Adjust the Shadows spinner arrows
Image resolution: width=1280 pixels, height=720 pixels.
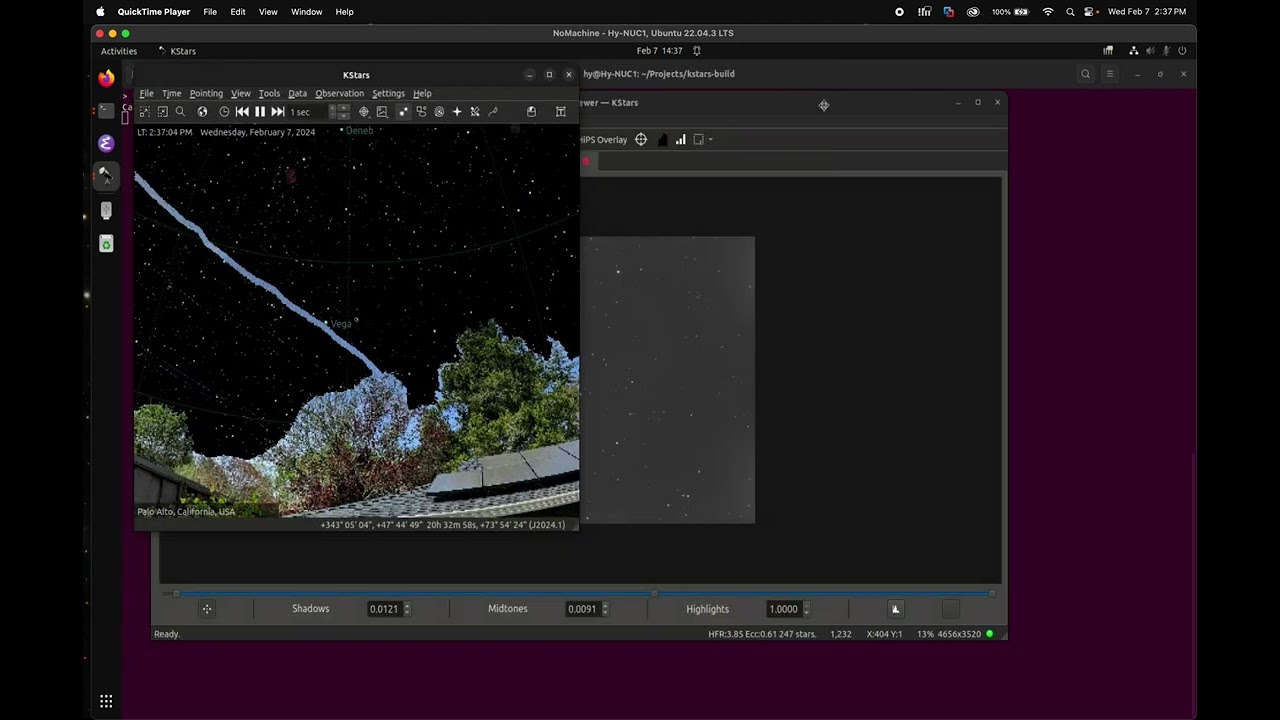(406, 609)
